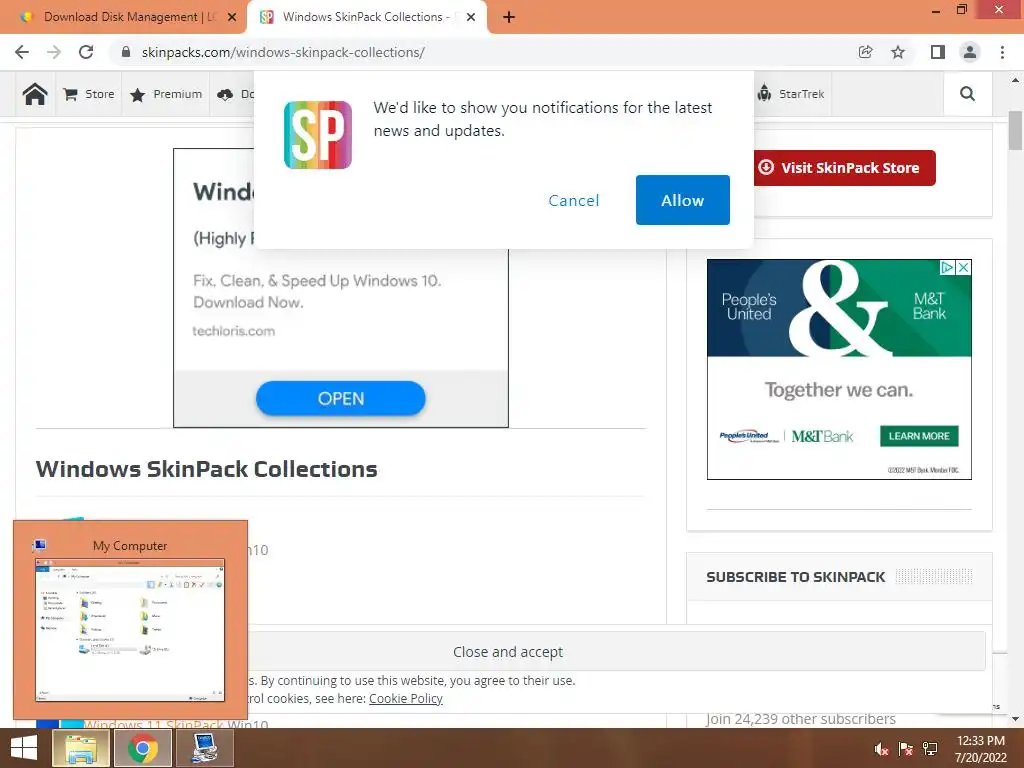Open the Action Center flag tray icon

pos(905,749)
